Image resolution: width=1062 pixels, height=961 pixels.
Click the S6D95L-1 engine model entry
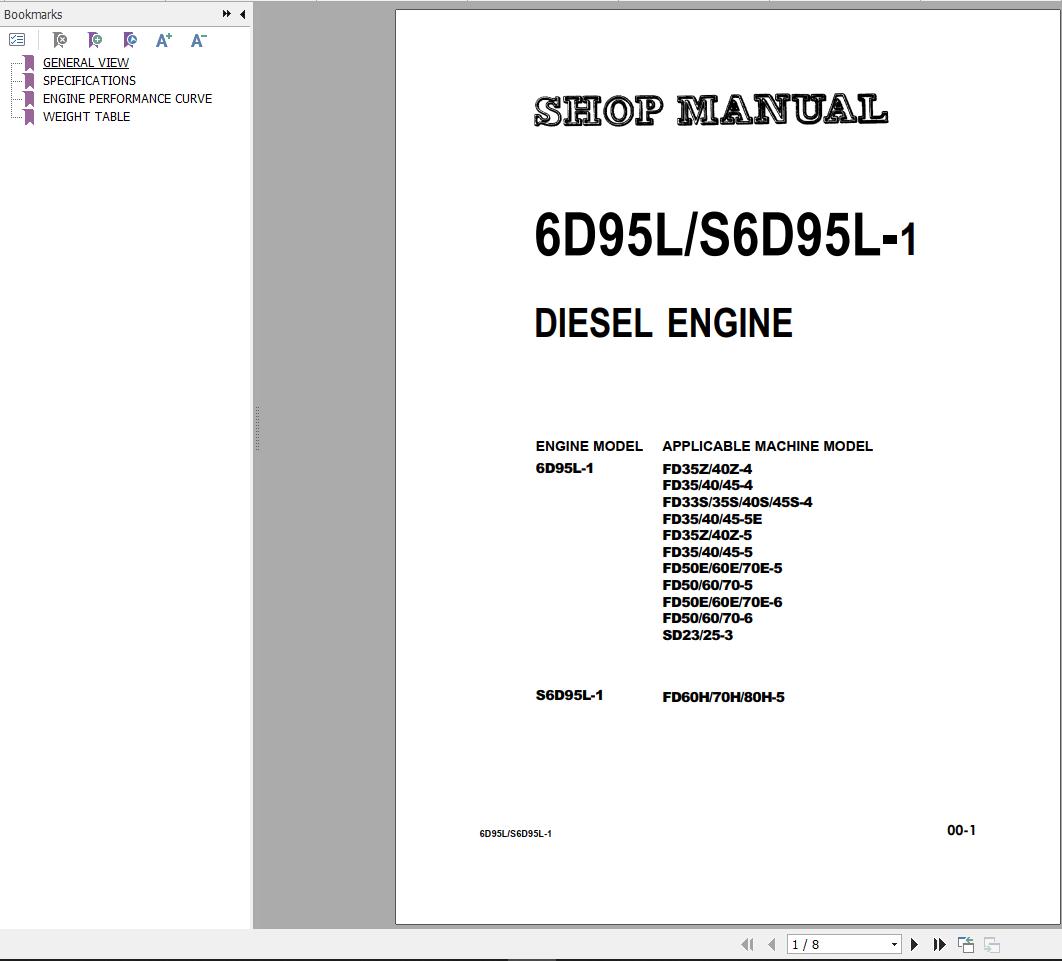569,696
